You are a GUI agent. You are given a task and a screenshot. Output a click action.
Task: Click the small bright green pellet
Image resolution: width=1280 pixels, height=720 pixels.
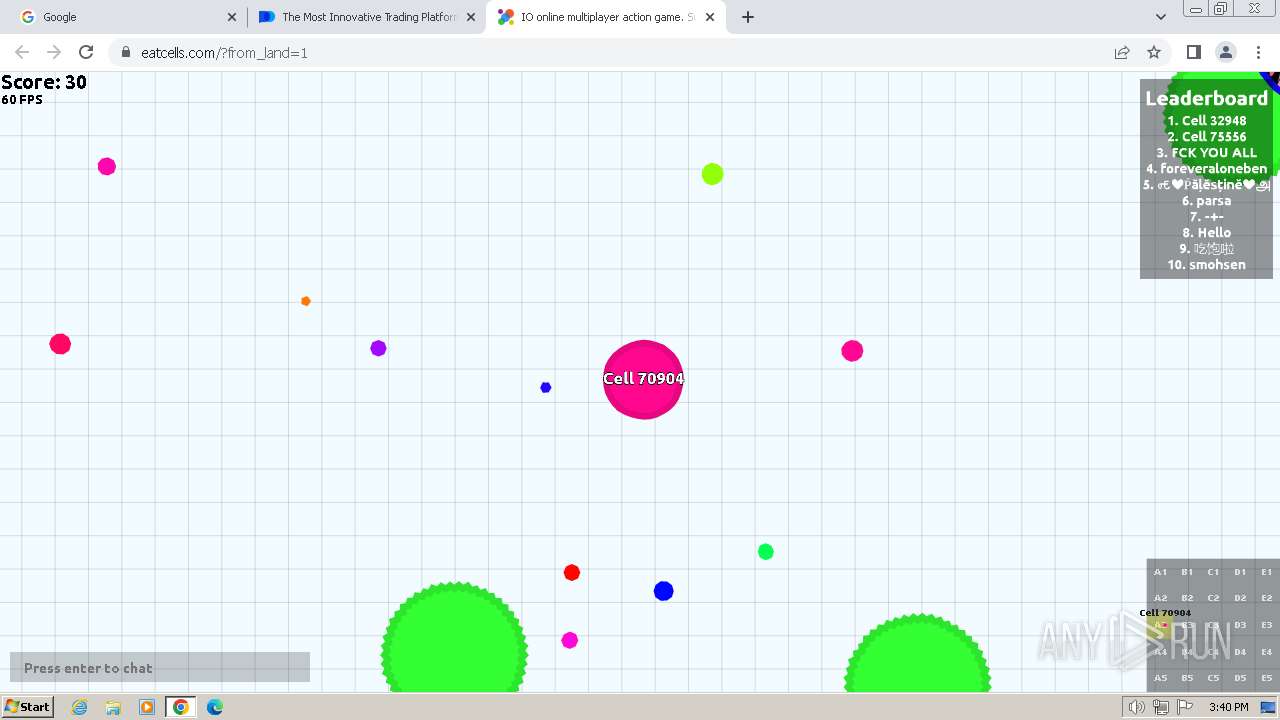[766, 552]
